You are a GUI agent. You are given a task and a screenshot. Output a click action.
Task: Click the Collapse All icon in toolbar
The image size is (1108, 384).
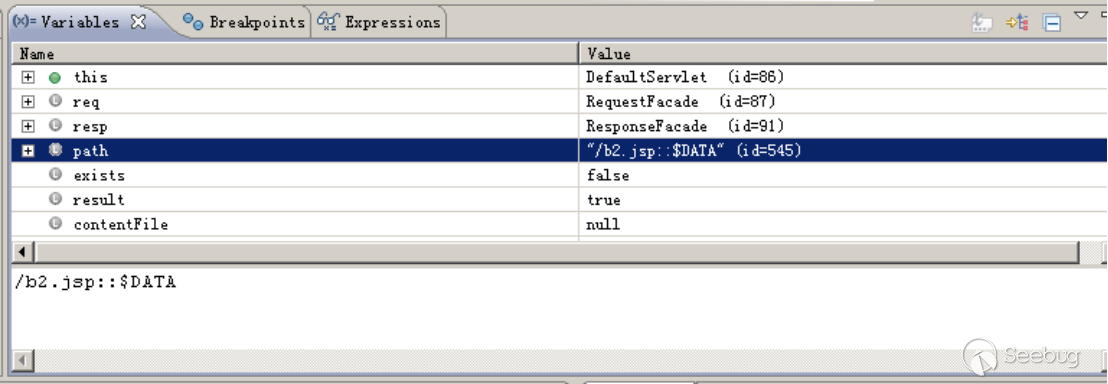[x=1052, y=23]
